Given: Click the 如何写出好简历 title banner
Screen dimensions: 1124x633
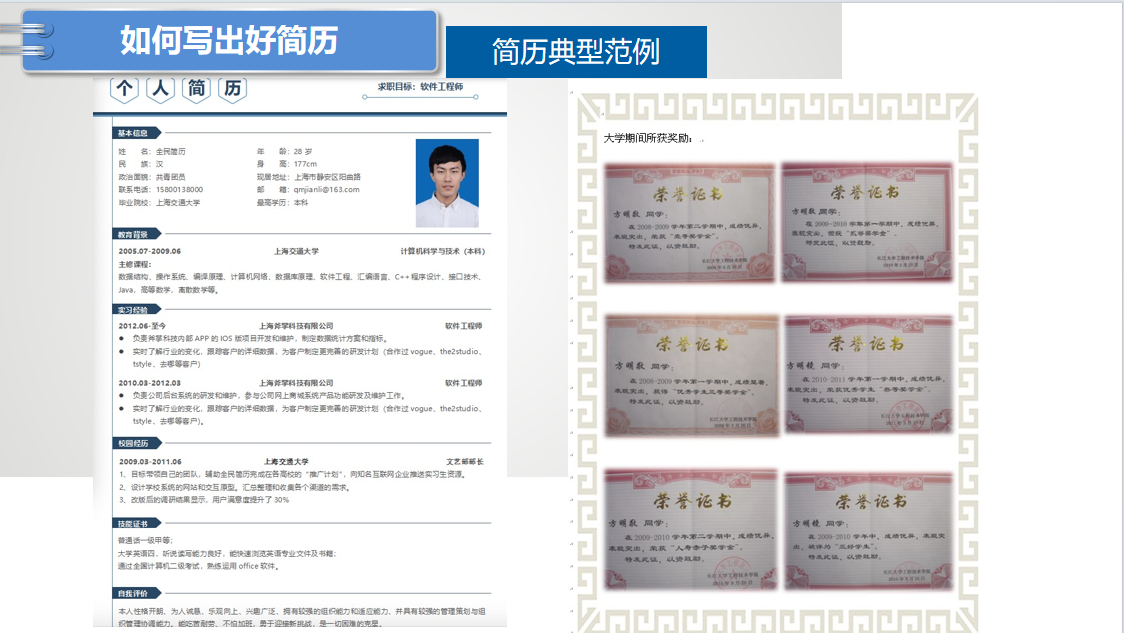Looking at the screenshot, I should (229, 40).
